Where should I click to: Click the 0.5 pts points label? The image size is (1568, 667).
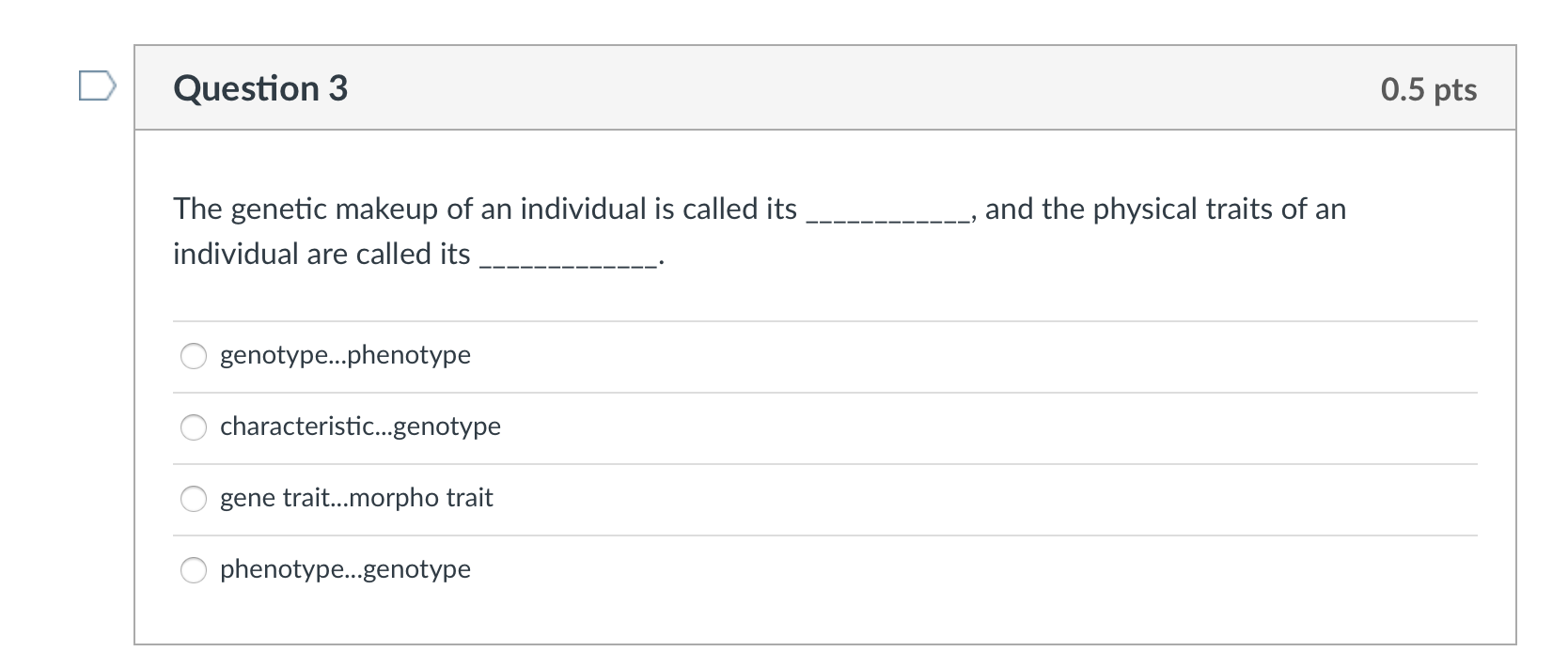click(1428, 89)
